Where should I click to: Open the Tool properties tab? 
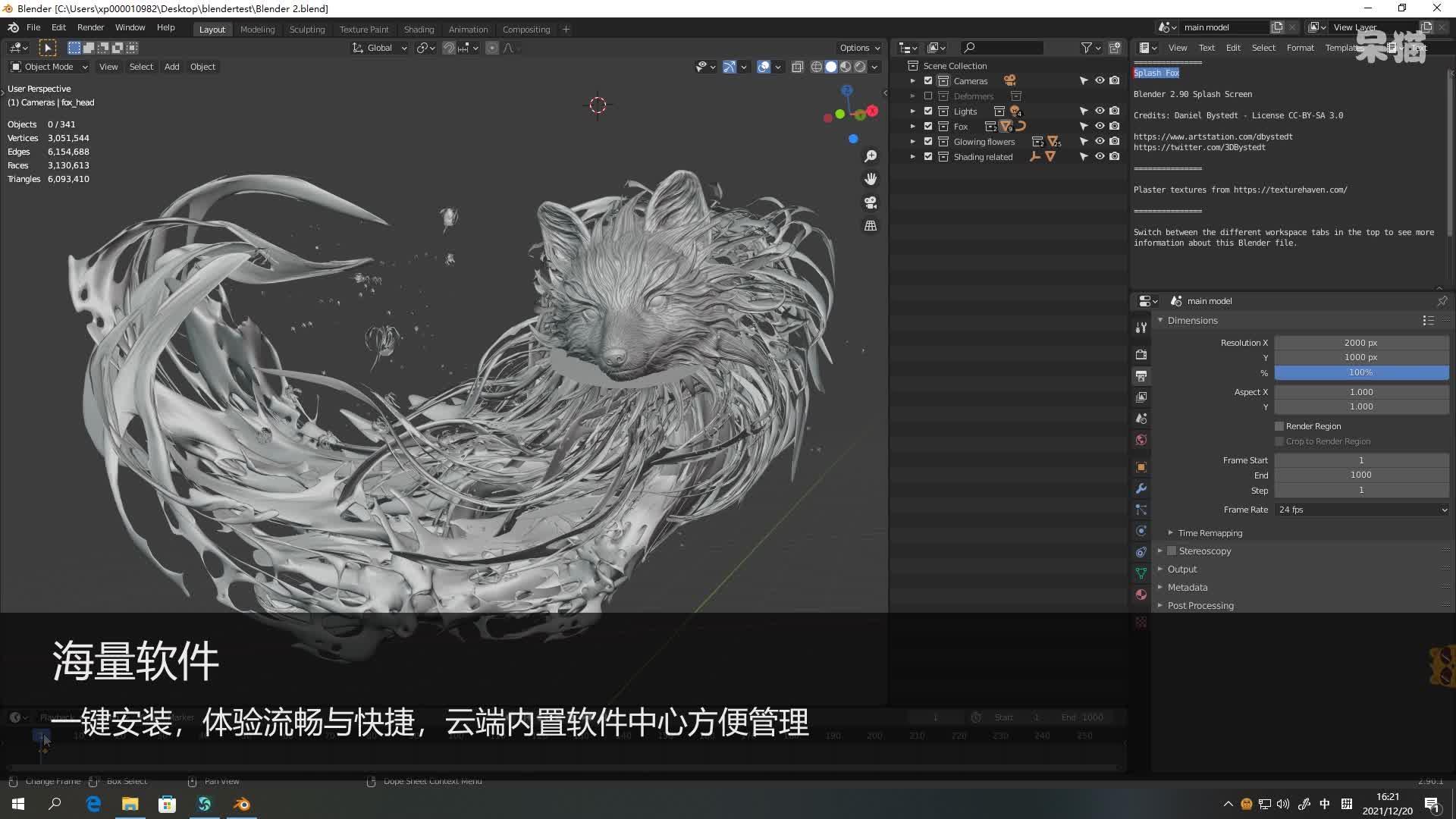[x=1141, y=328]
